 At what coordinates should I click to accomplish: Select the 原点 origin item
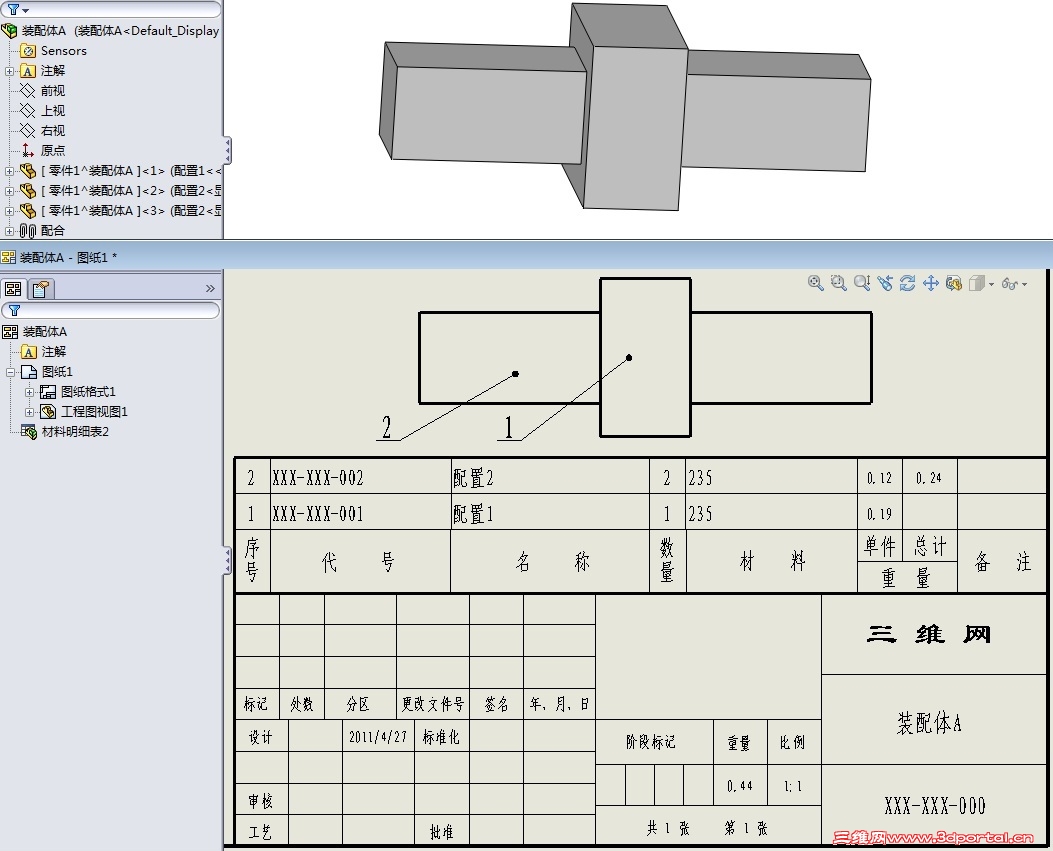tap(52, 150)
